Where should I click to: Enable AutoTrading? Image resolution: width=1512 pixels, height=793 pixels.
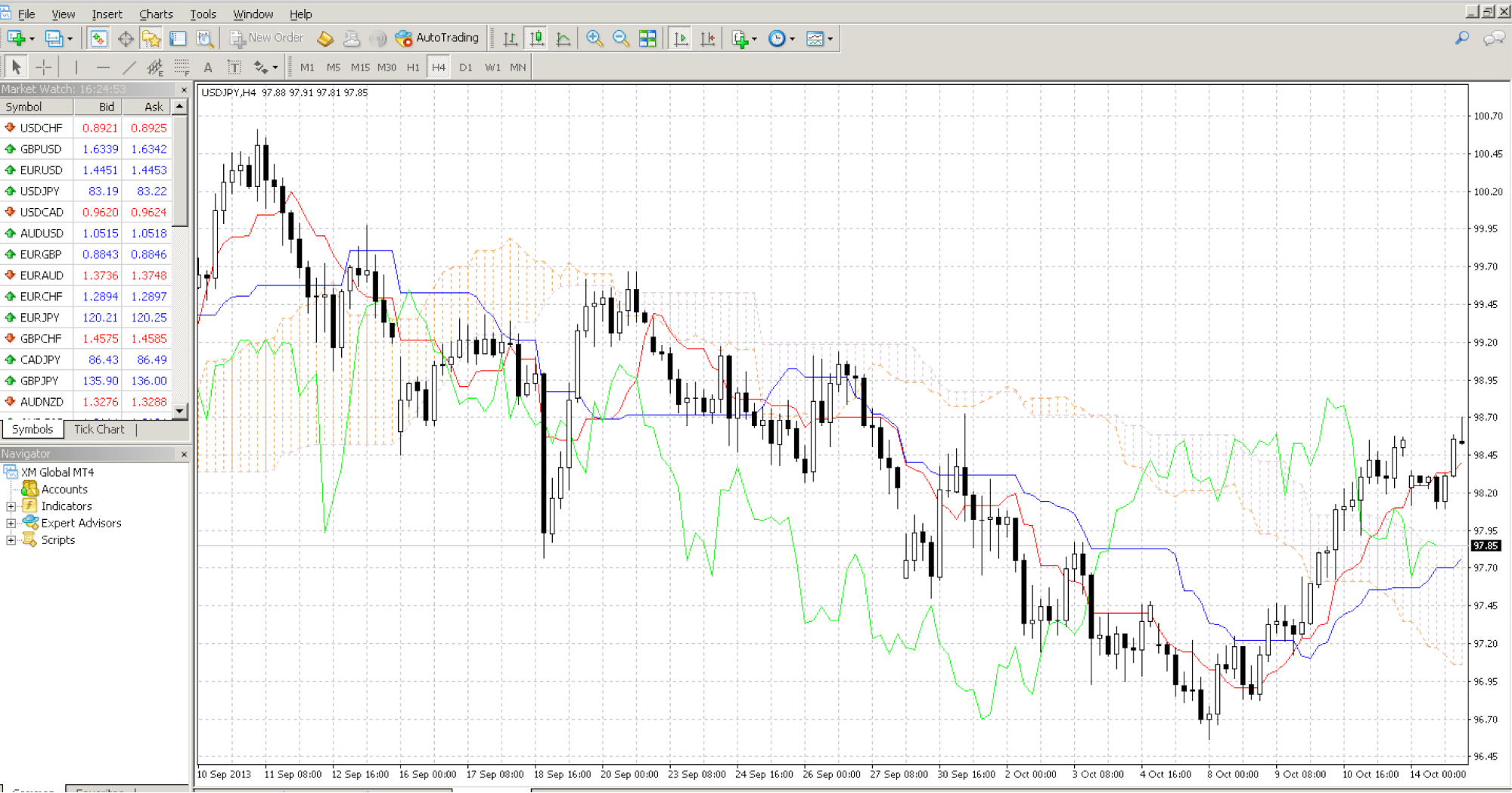click(x=439, y=37)
